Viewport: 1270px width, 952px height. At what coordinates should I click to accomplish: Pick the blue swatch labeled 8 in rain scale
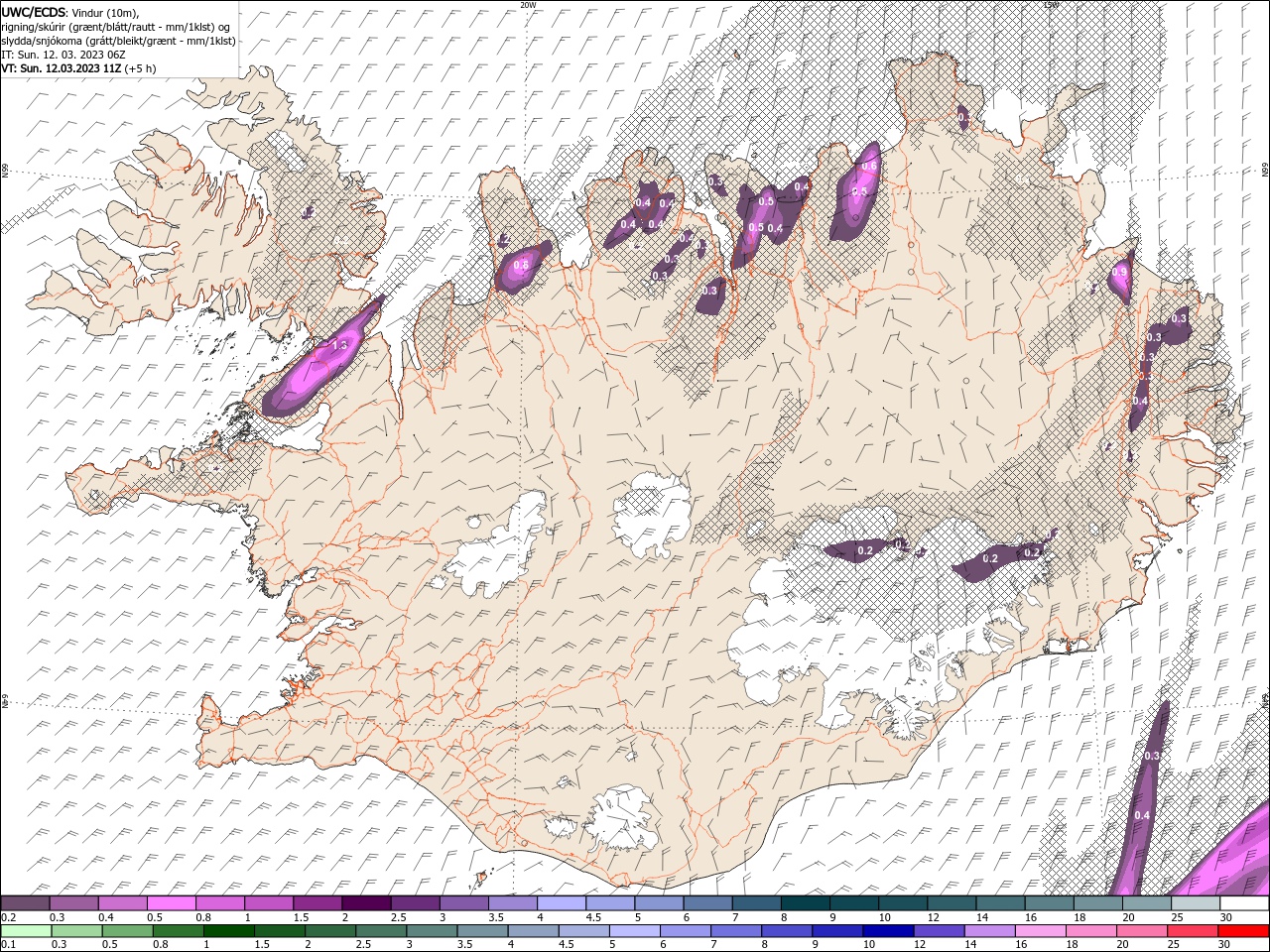(x=787, y=931)
